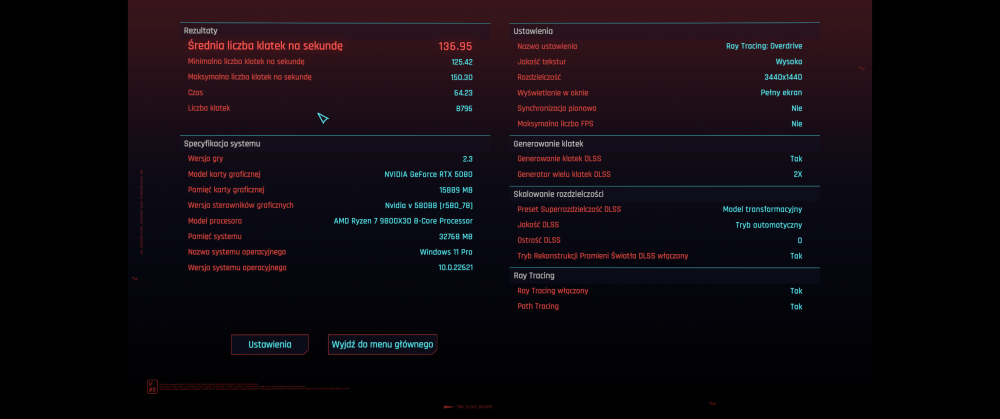Select OS version value 10.0.22621
The image size is (1000, 419).
coord(455,267)
